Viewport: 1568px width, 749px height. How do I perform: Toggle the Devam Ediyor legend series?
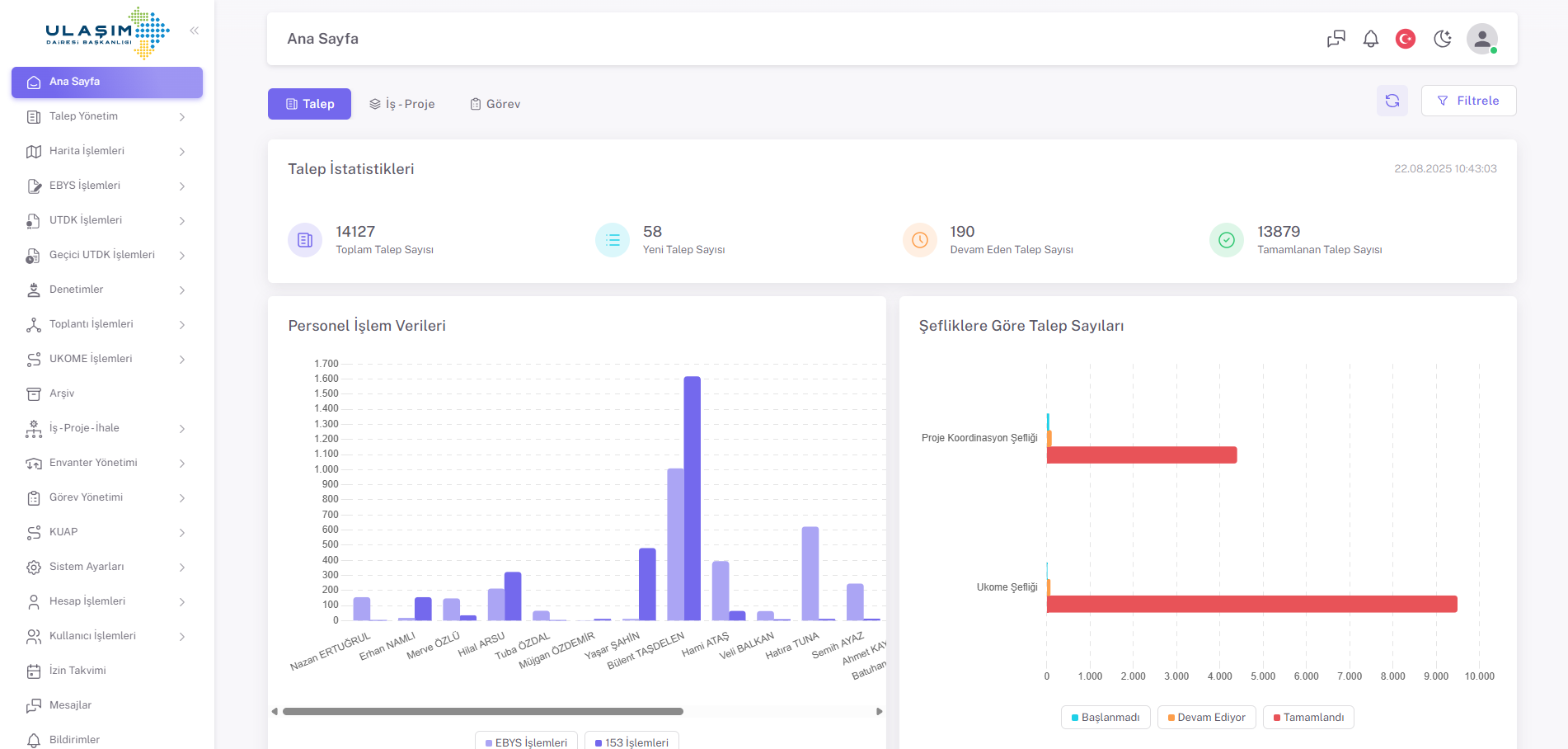(x=1206, y=718)
